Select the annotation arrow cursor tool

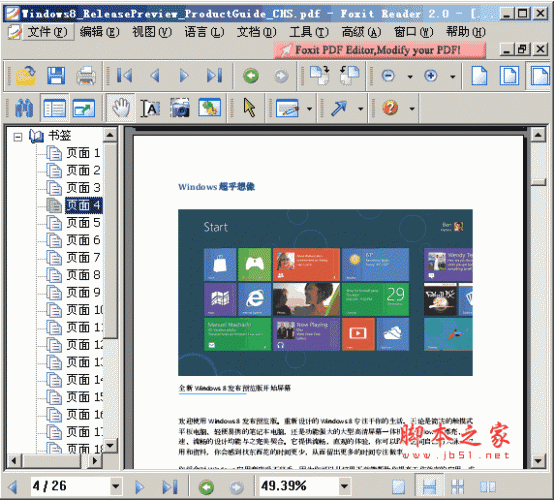click(249, 108)
